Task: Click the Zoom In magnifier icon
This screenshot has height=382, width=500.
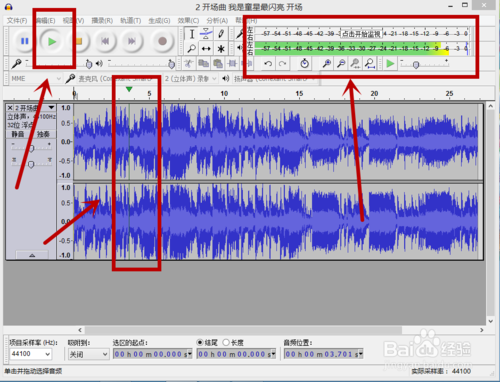Action: click(327, 63)
